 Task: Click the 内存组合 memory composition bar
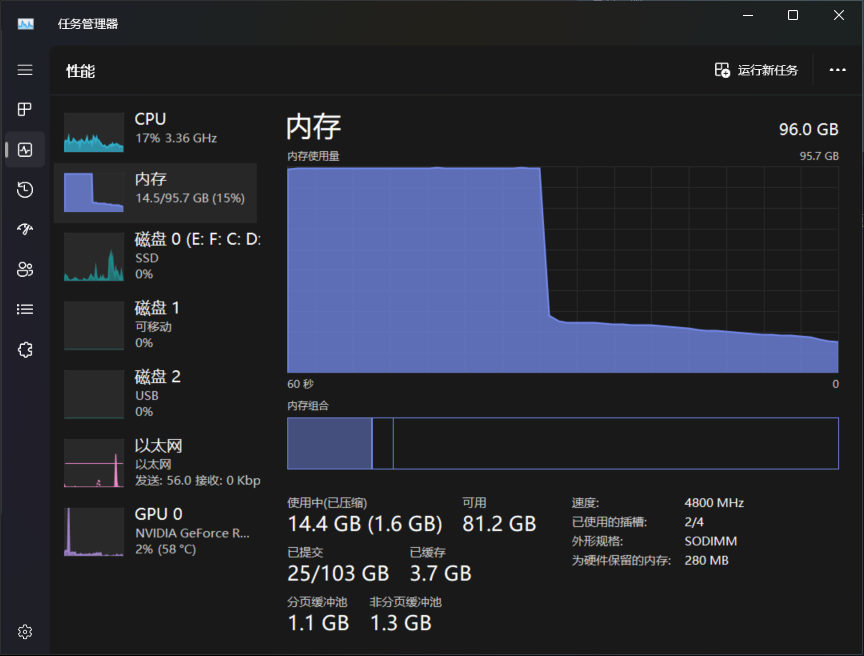(x=562, y=443)
